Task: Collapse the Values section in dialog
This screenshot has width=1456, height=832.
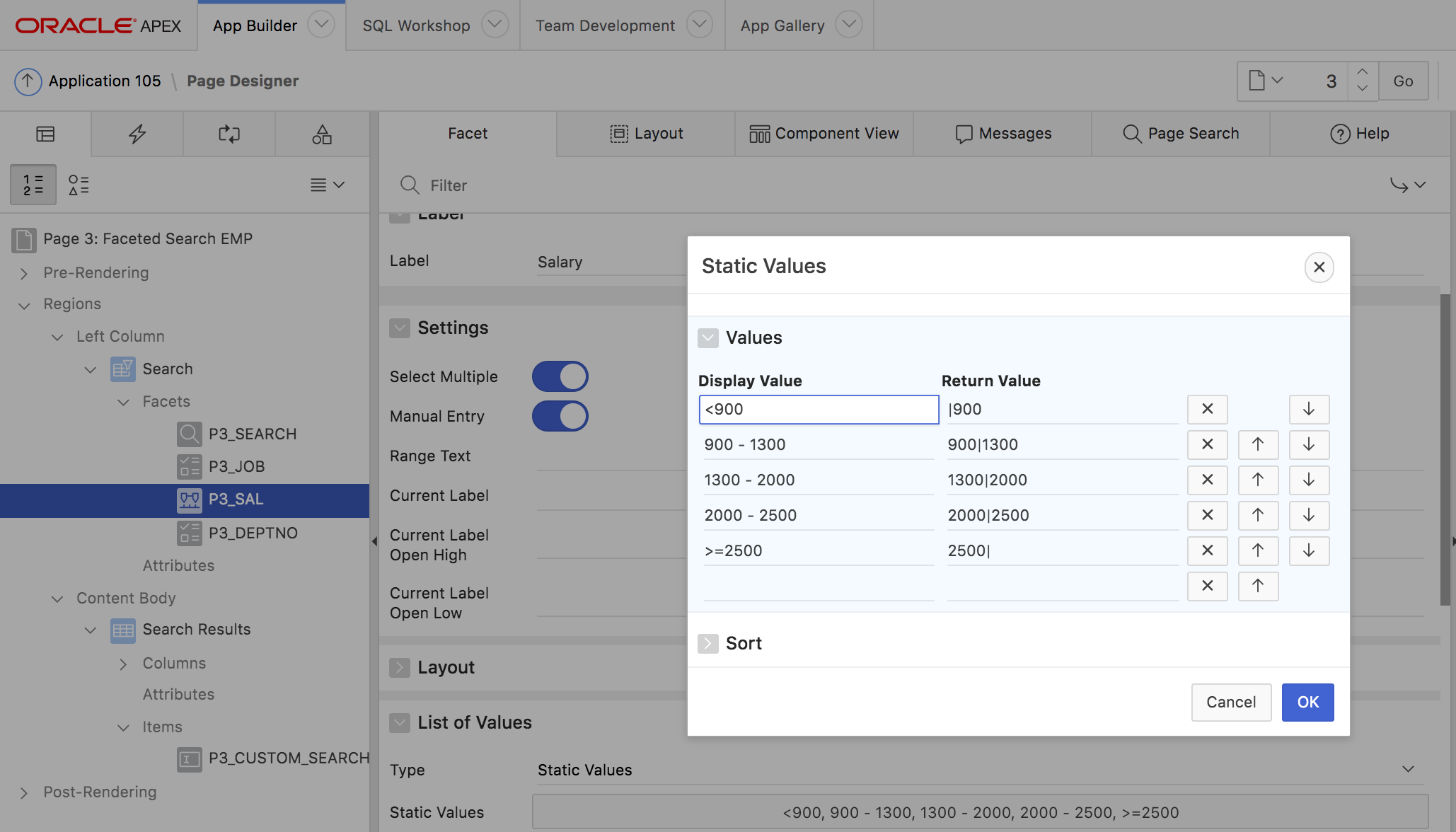Action: click(x=708, y=338)
